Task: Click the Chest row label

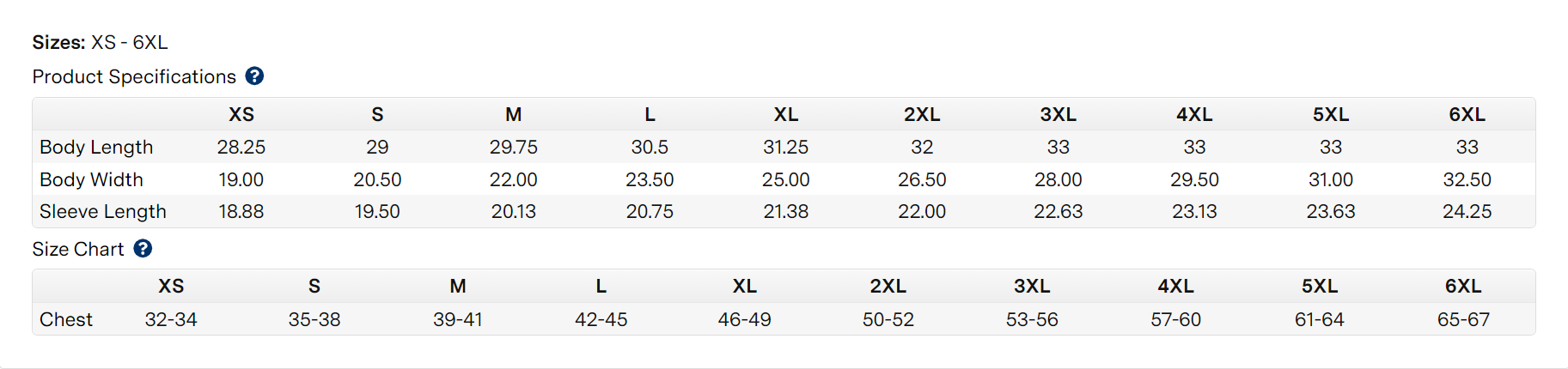Action: (x=66, y=319)
